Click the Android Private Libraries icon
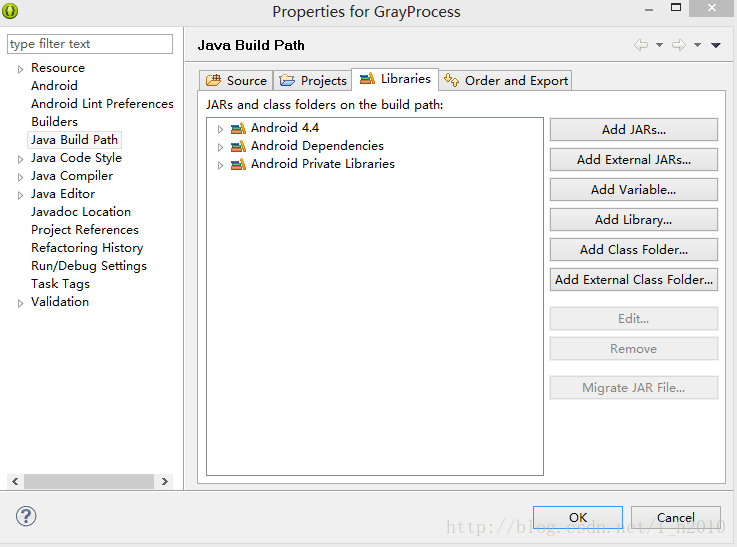737x547 pixels. [x=238, y=164]
